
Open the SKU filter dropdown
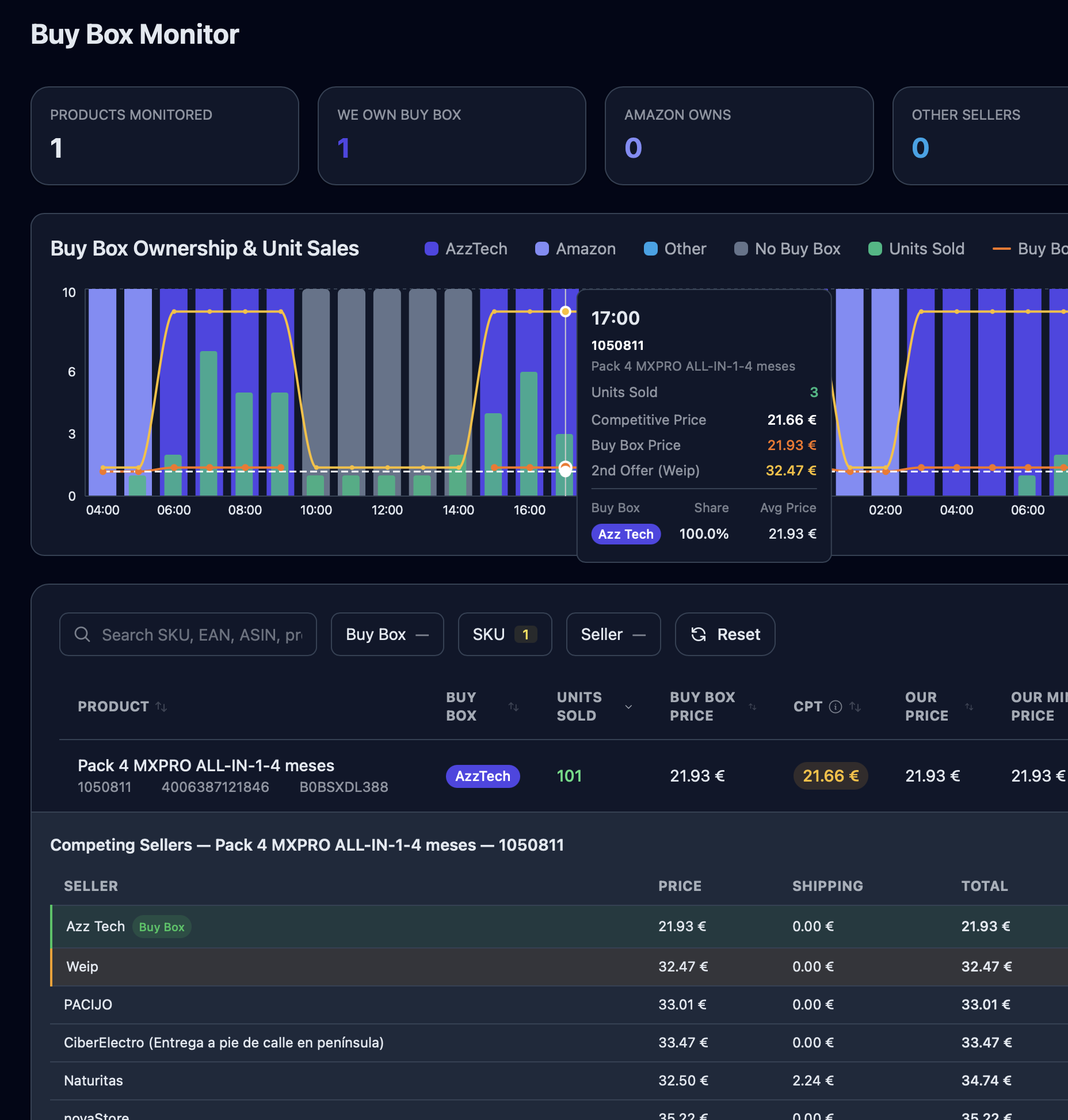(505, 634)
